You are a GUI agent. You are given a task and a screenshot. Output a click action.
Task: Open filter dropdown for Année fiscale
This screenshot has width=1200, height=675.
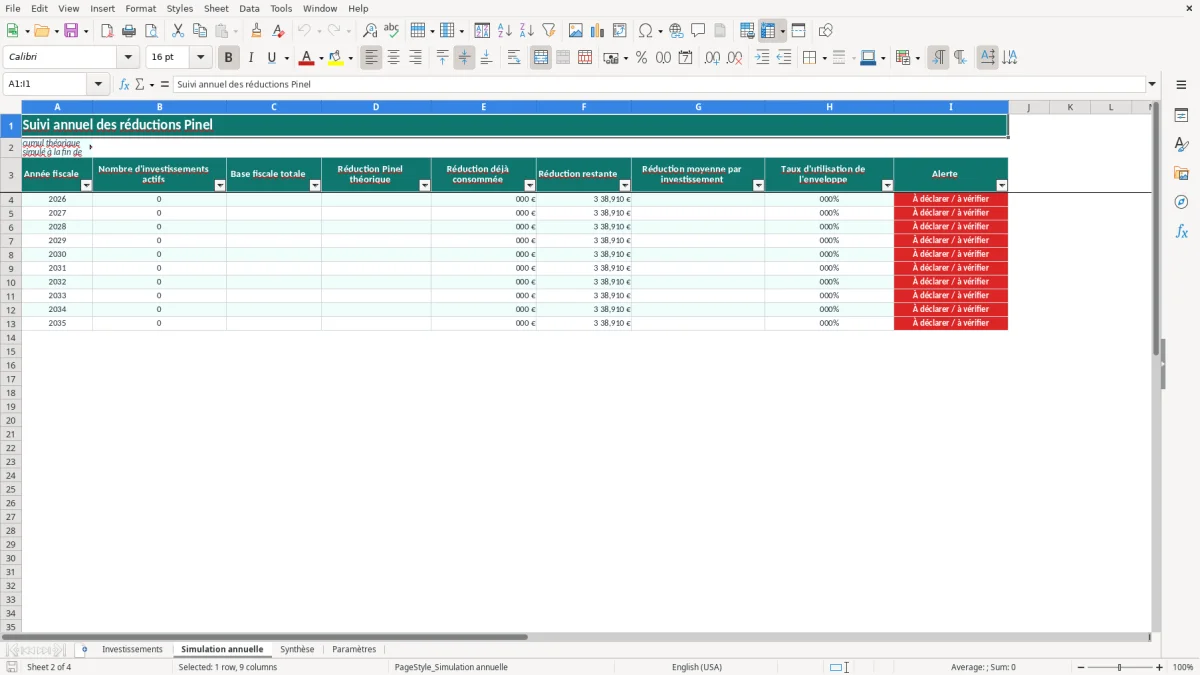pyautogui.click(x=86, y=186)
